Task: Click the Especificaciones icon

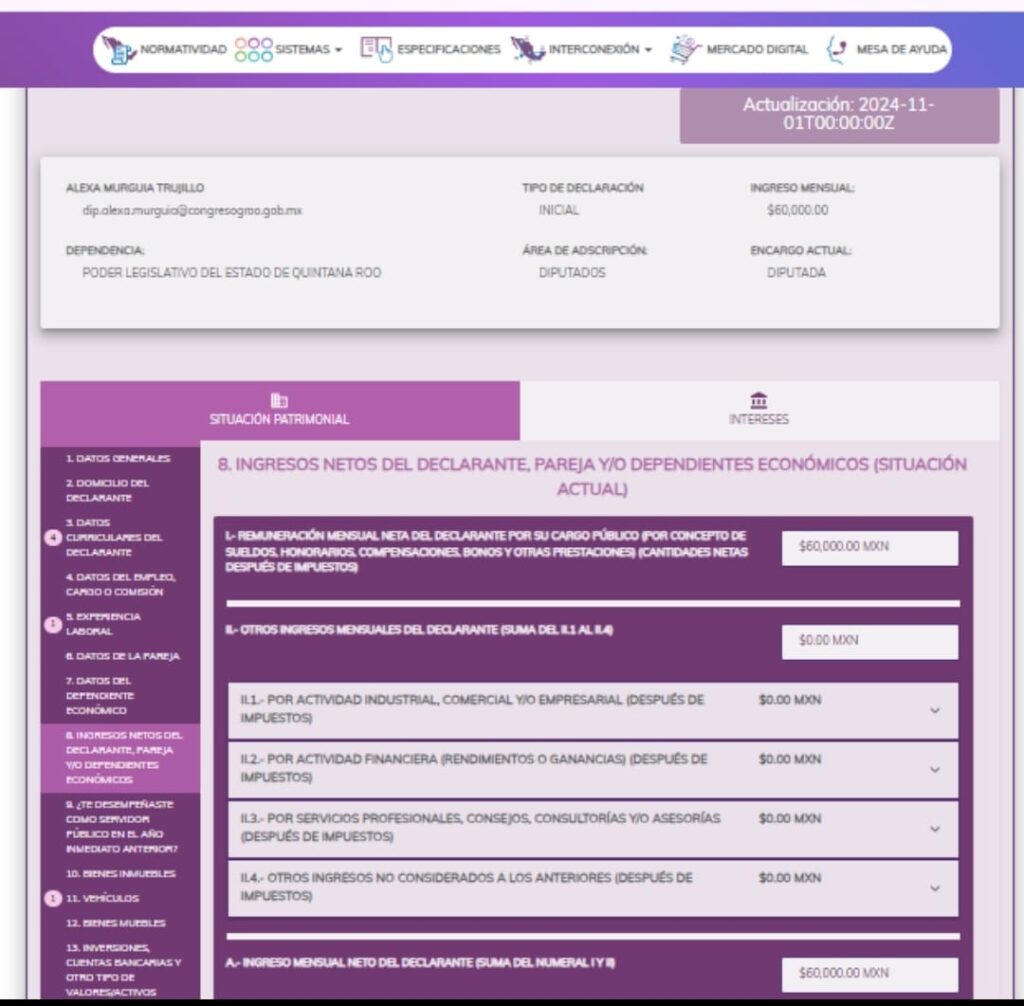Action: pyautogui.click(x=376, y=49)
